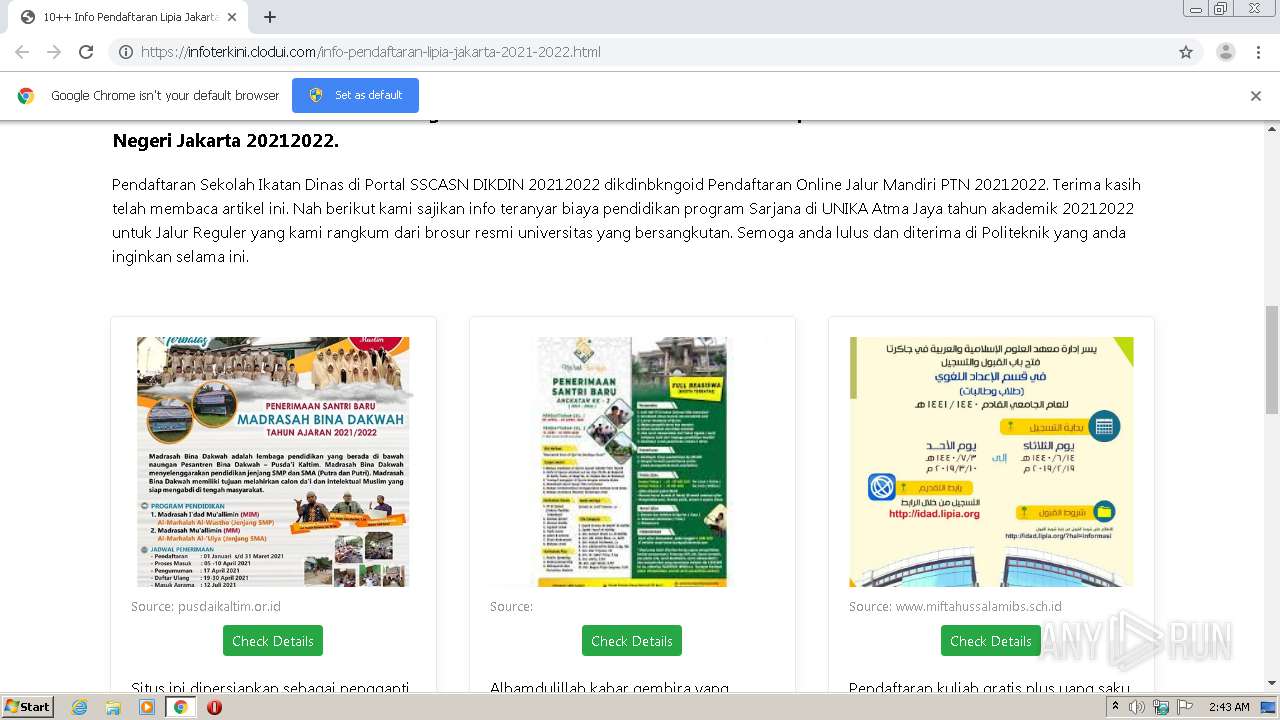This screenshot has width=1280, height=720.
Task: Go back using the browser back arrow
Action: coord(22,52)
